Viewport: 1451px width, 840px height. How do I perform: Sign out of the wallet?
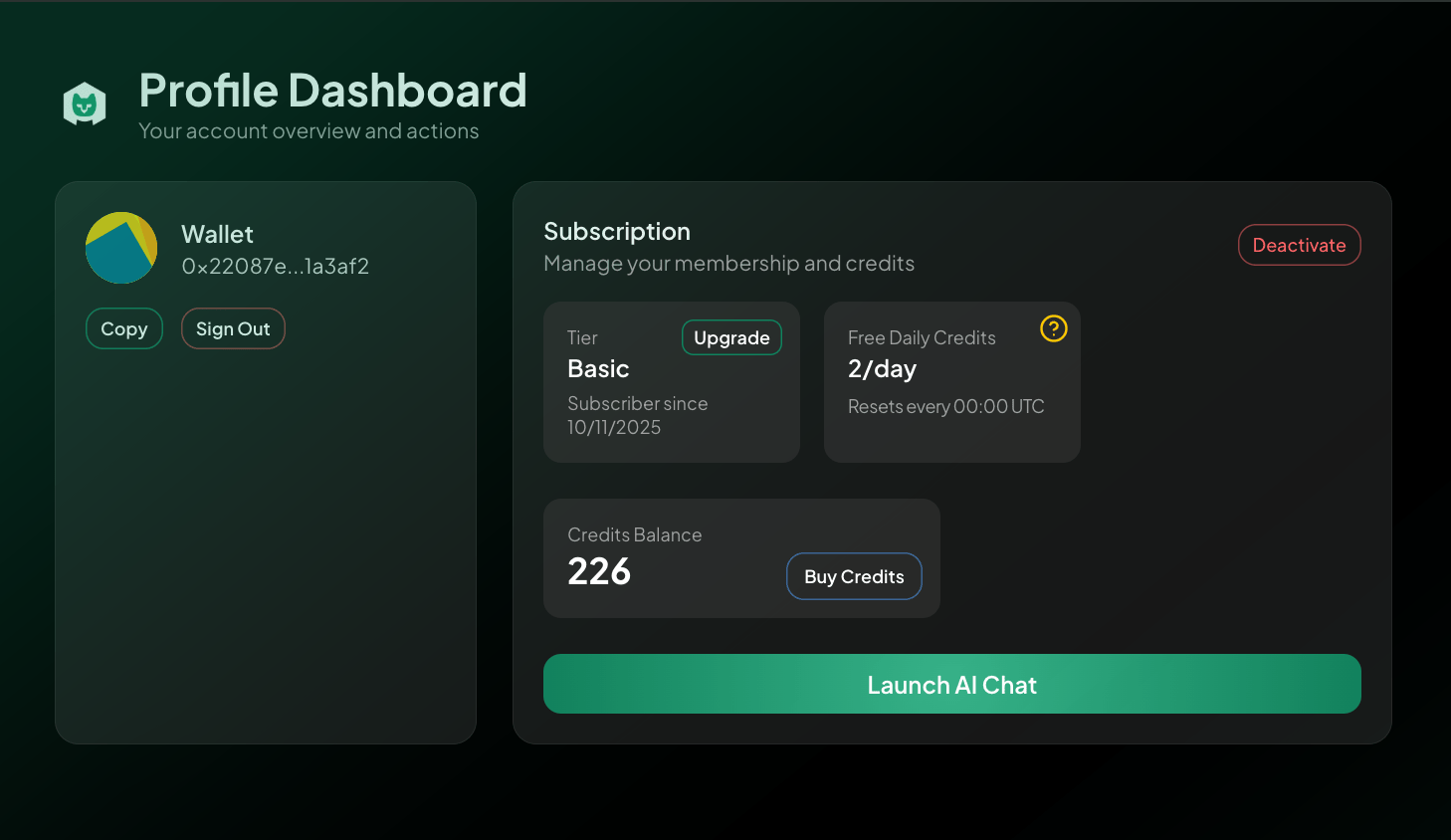point(233,328)
